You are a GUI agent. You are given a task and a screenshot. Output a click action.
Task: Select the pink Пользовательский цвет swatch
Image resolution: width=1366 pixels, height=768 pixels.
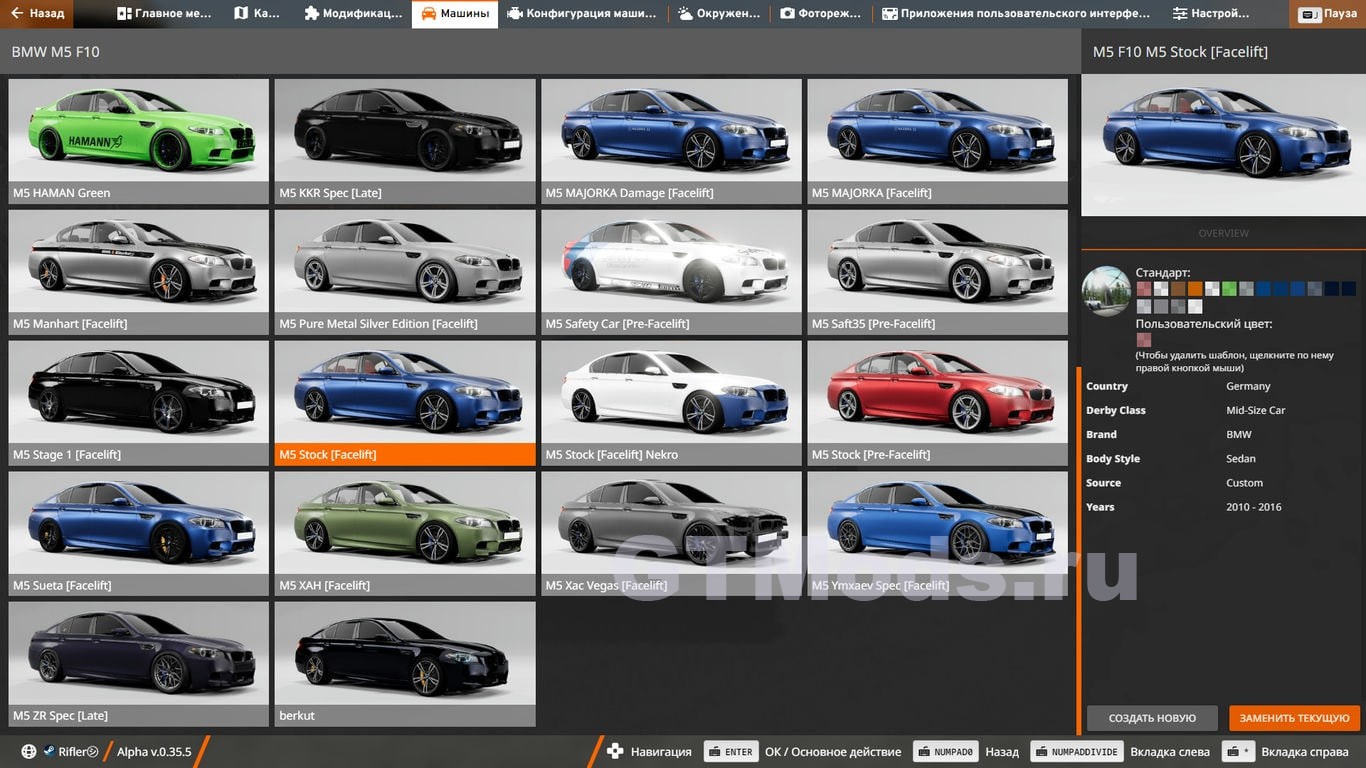tap(1144, 340)
